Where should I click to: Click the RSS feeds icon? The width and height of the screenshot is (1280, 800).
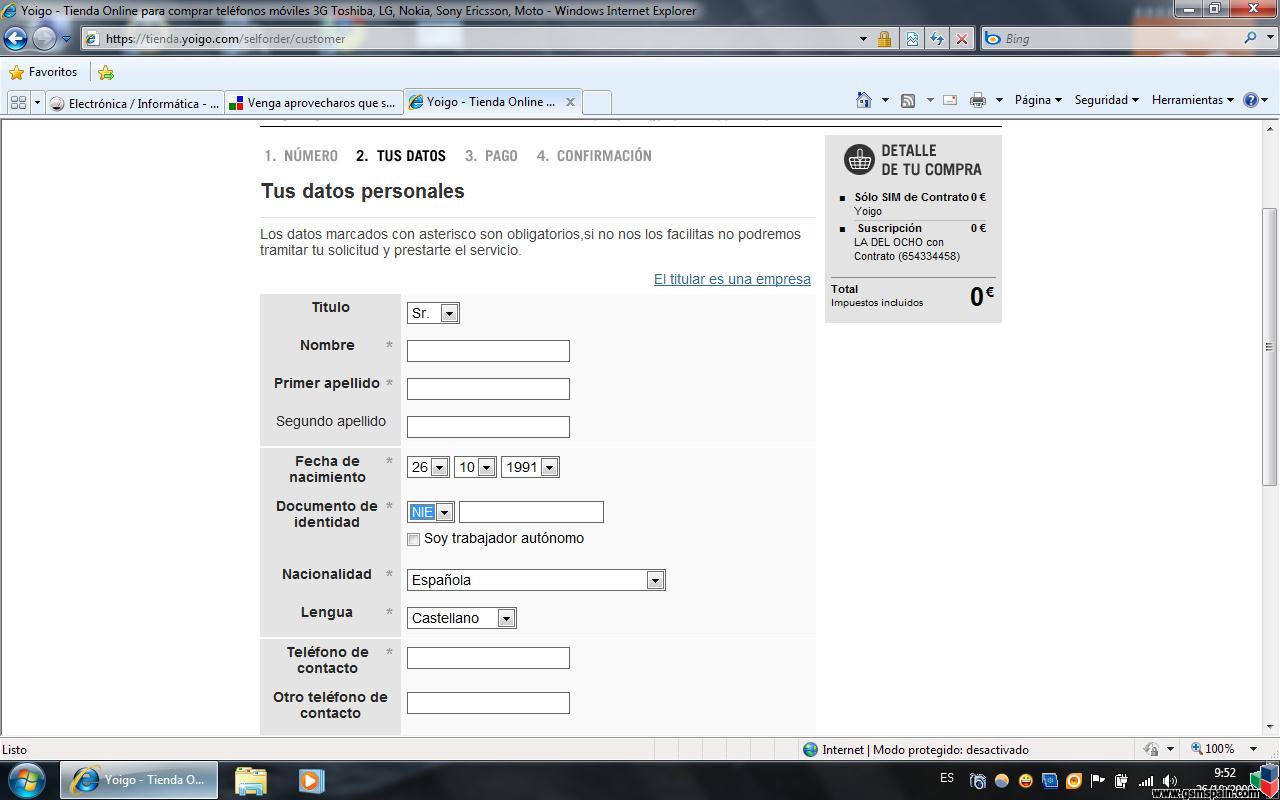tap(908, 100)
